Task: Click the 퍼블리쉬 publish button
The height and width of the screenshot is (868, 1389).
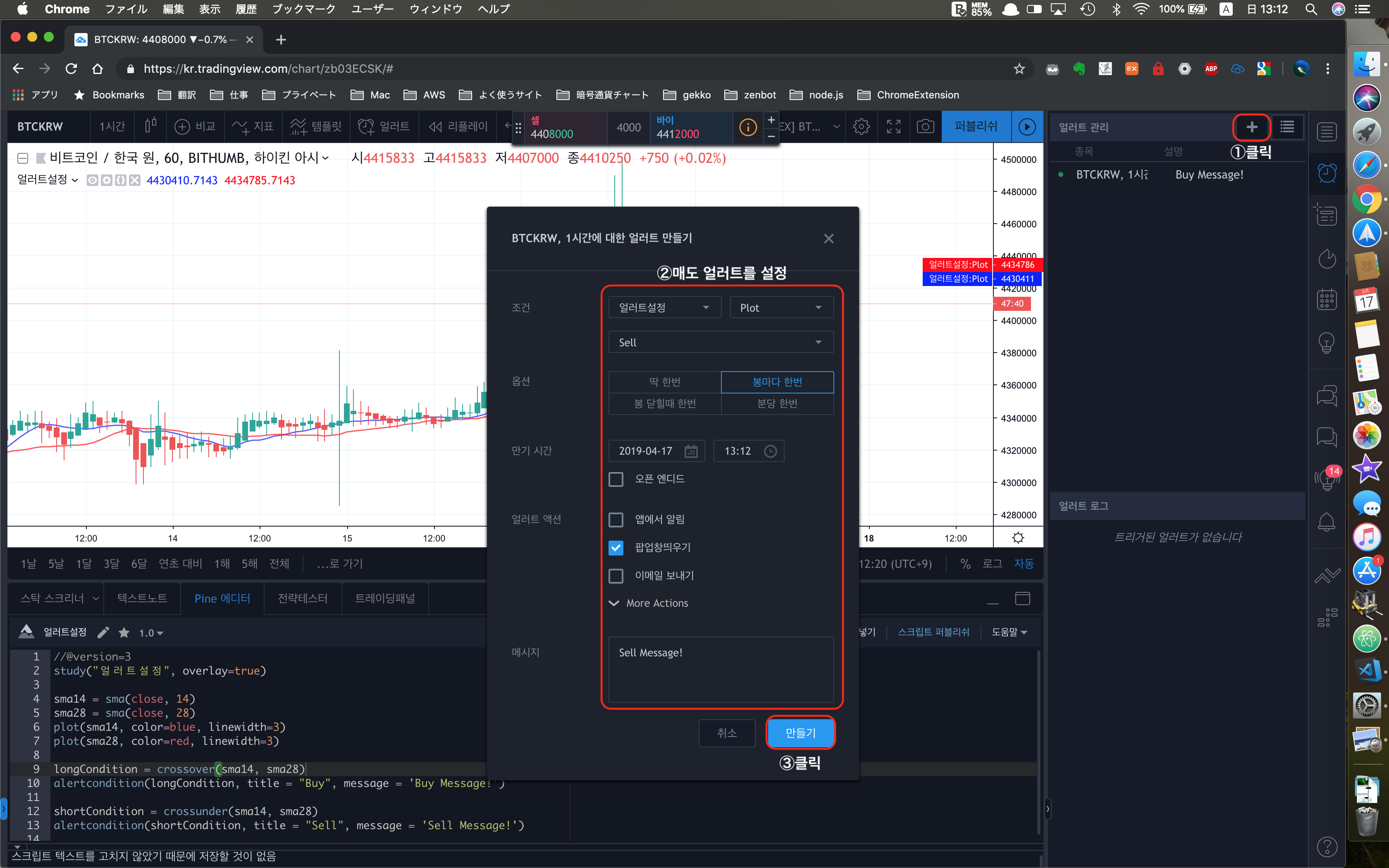Action: click(976, 126)
